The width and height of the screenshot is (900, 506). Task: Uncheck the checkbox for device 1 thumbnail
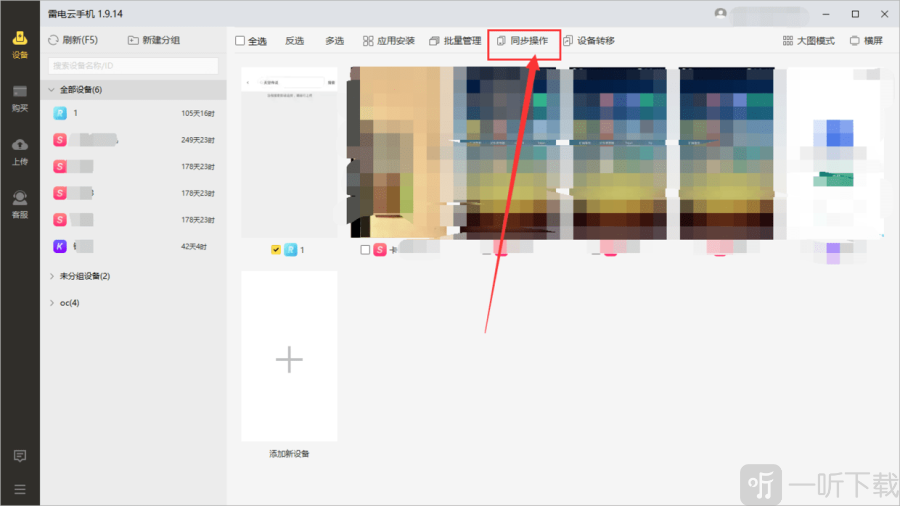tap(276, 250)
